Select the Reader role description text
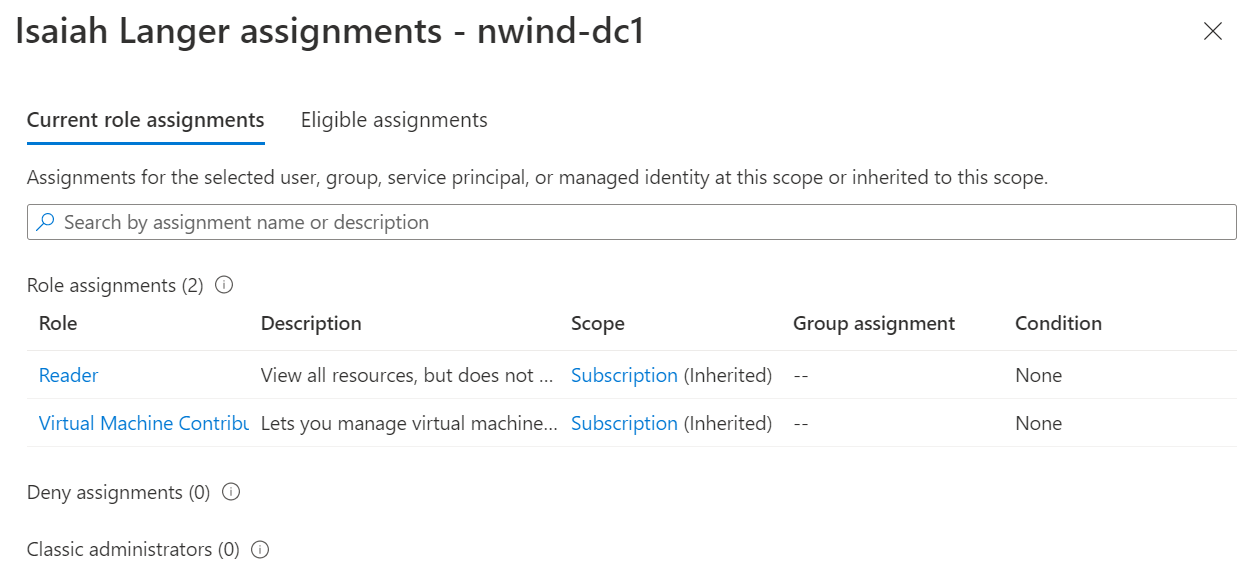This screenshot has width=1252, height=582. point(406,375)
